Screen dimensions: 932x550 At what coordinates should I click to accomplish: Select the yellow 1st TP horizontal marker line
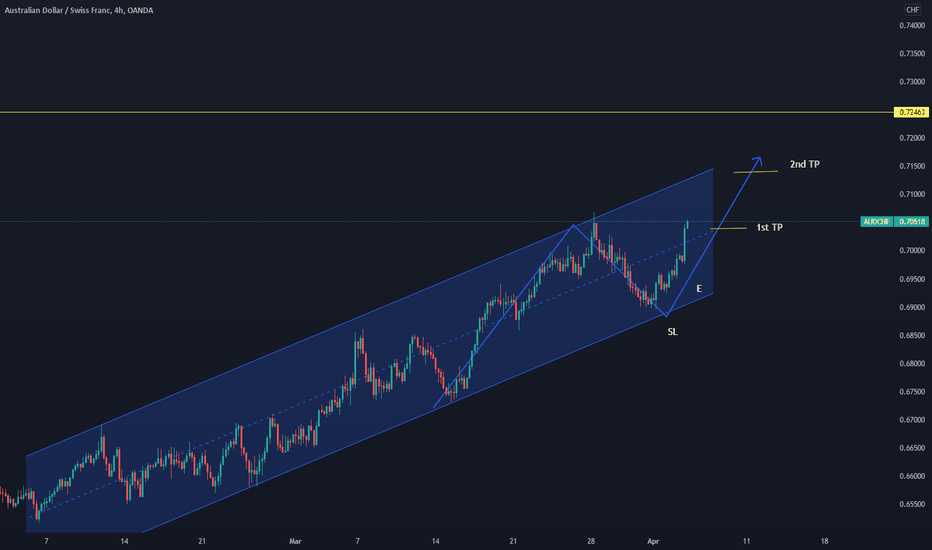point(729,228)
